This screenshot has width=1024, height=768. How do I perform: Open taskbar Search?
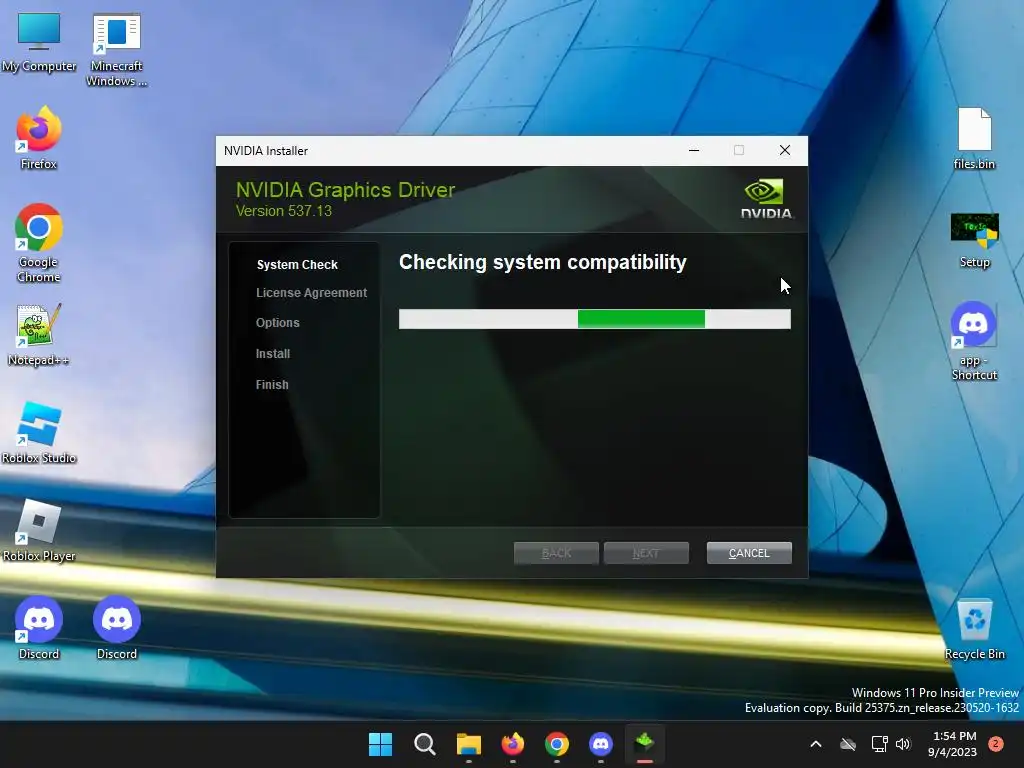[424, 744]
